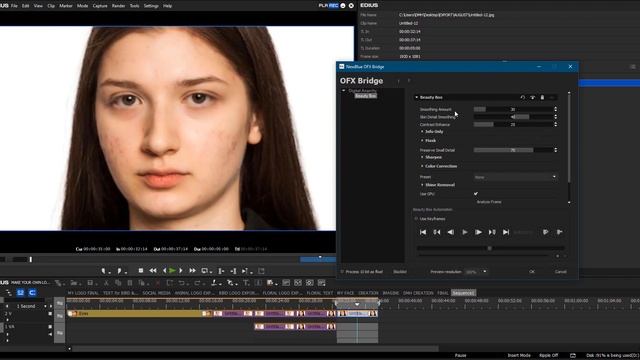Expand the 2 V track arrow
This screenshot has height=360, width=640.
[x=7, y=320]
